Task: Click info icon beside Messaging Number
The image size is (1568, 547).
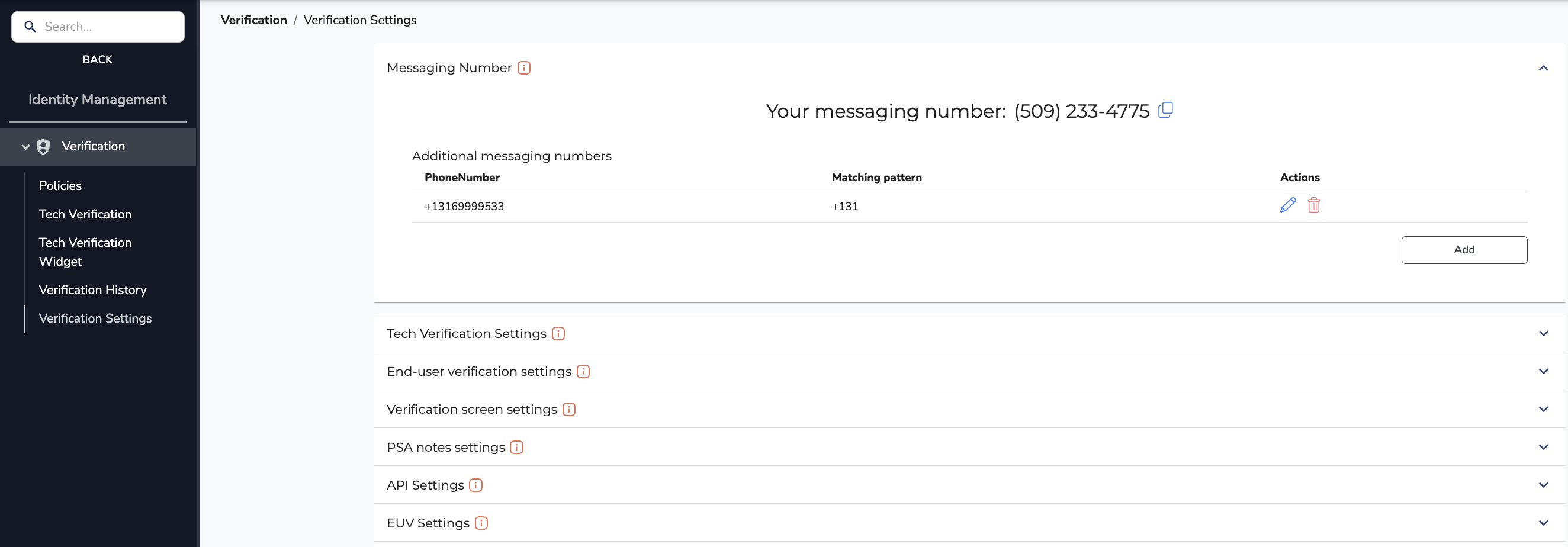Action: [x=523, y=67]
